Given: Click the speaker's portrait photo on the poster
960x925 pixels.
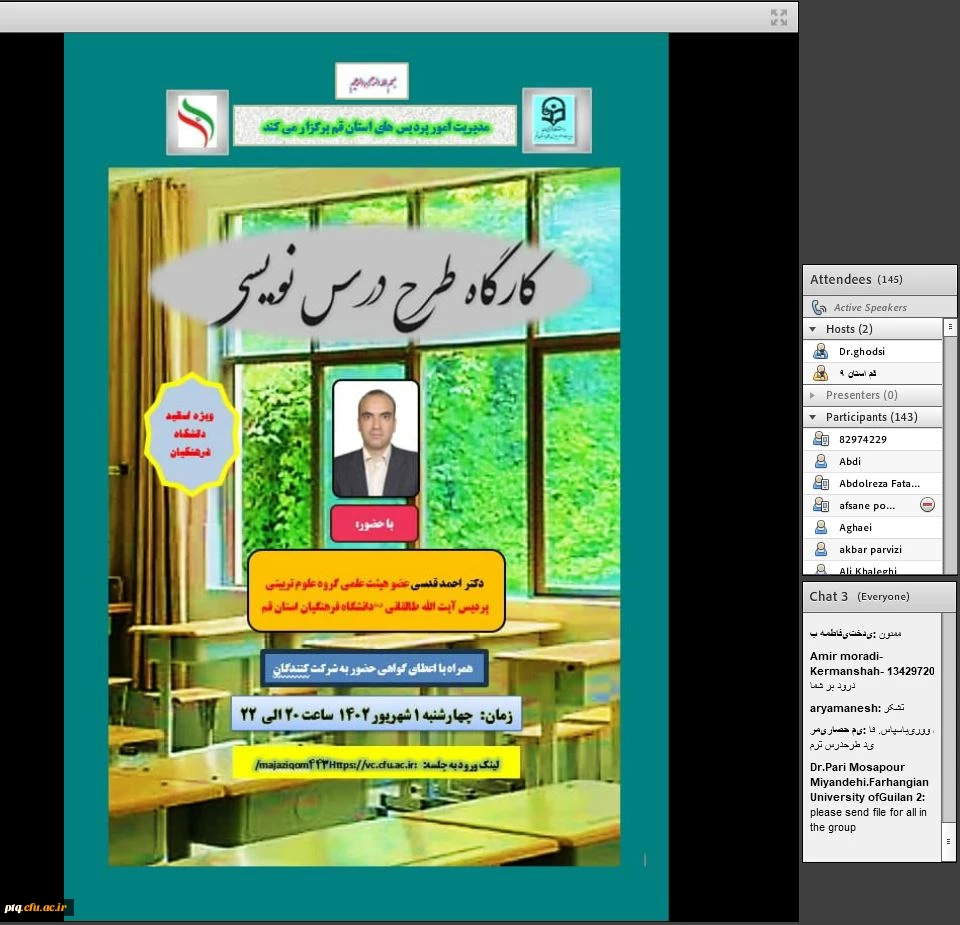Looking at the screenshot, I should pyautogui.click(x=375, y=440).
